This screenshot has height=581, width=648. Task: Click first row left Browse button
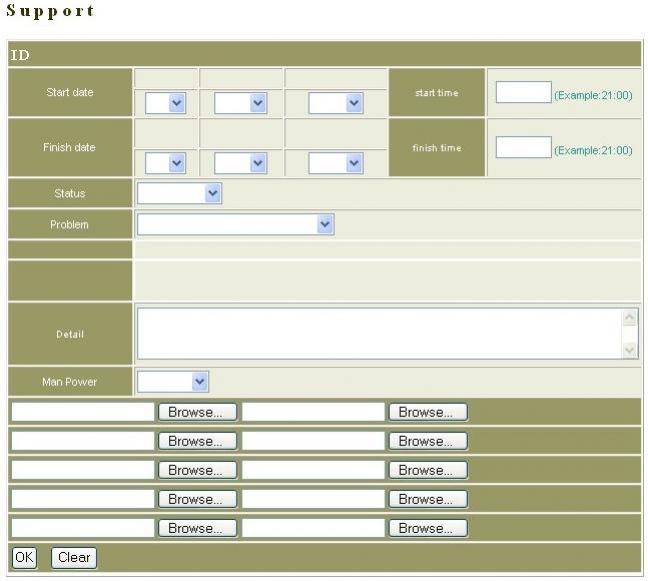(x=198, y=412)
